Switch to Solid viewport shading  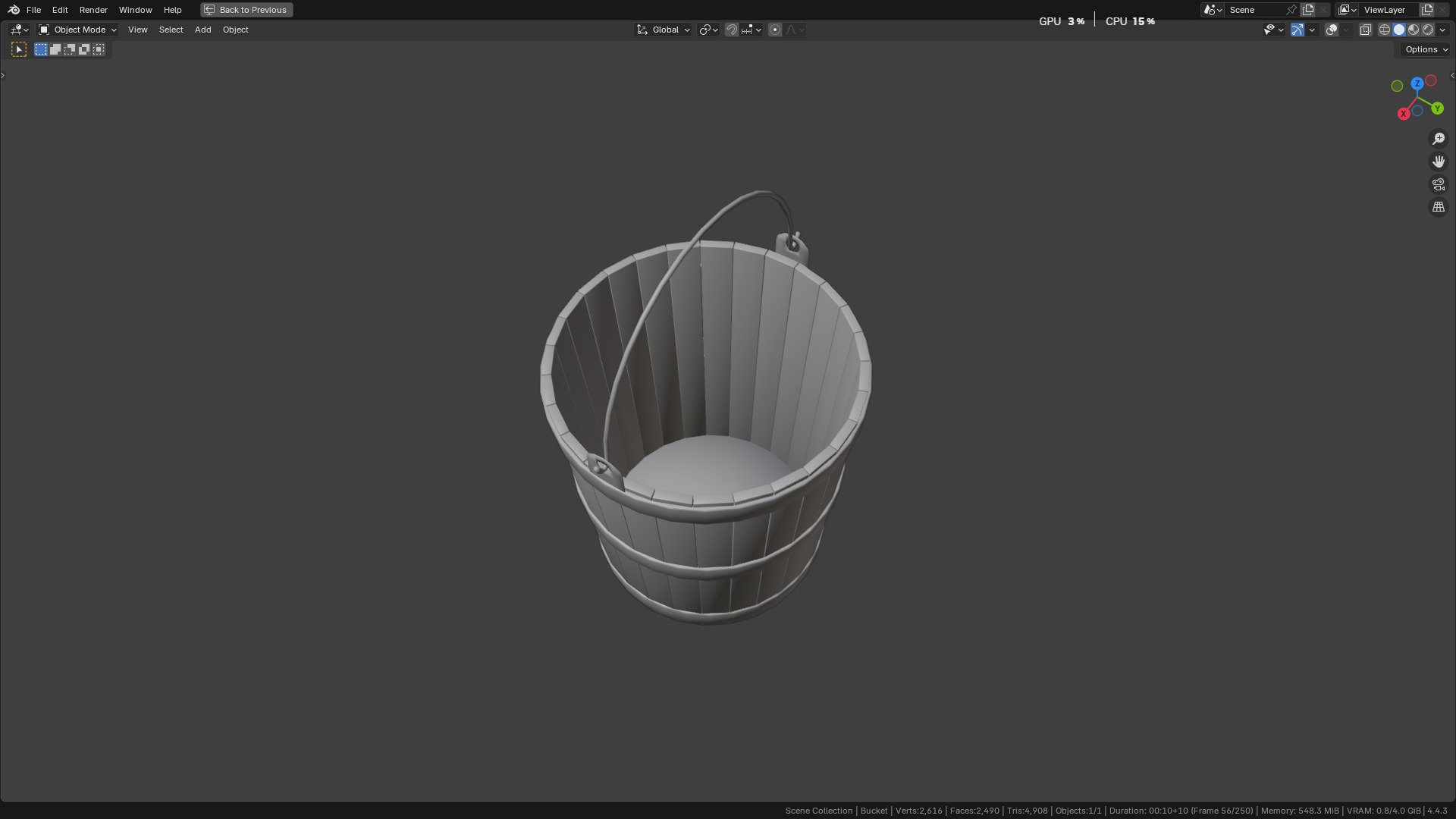click(1399, 30)
